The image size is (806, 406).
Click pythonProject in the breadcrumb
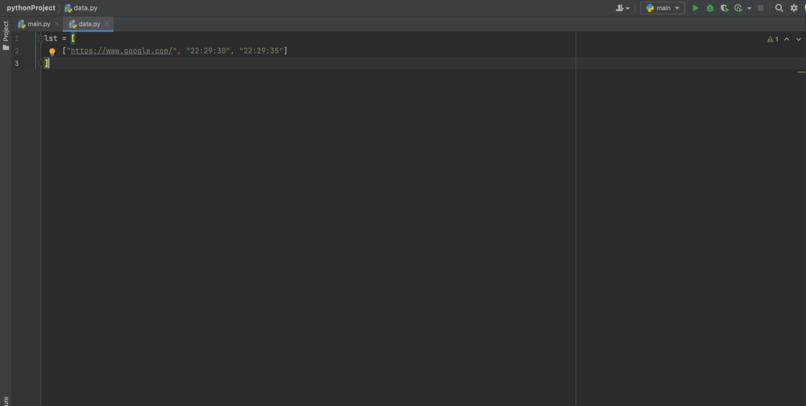[x=31, y=8]
